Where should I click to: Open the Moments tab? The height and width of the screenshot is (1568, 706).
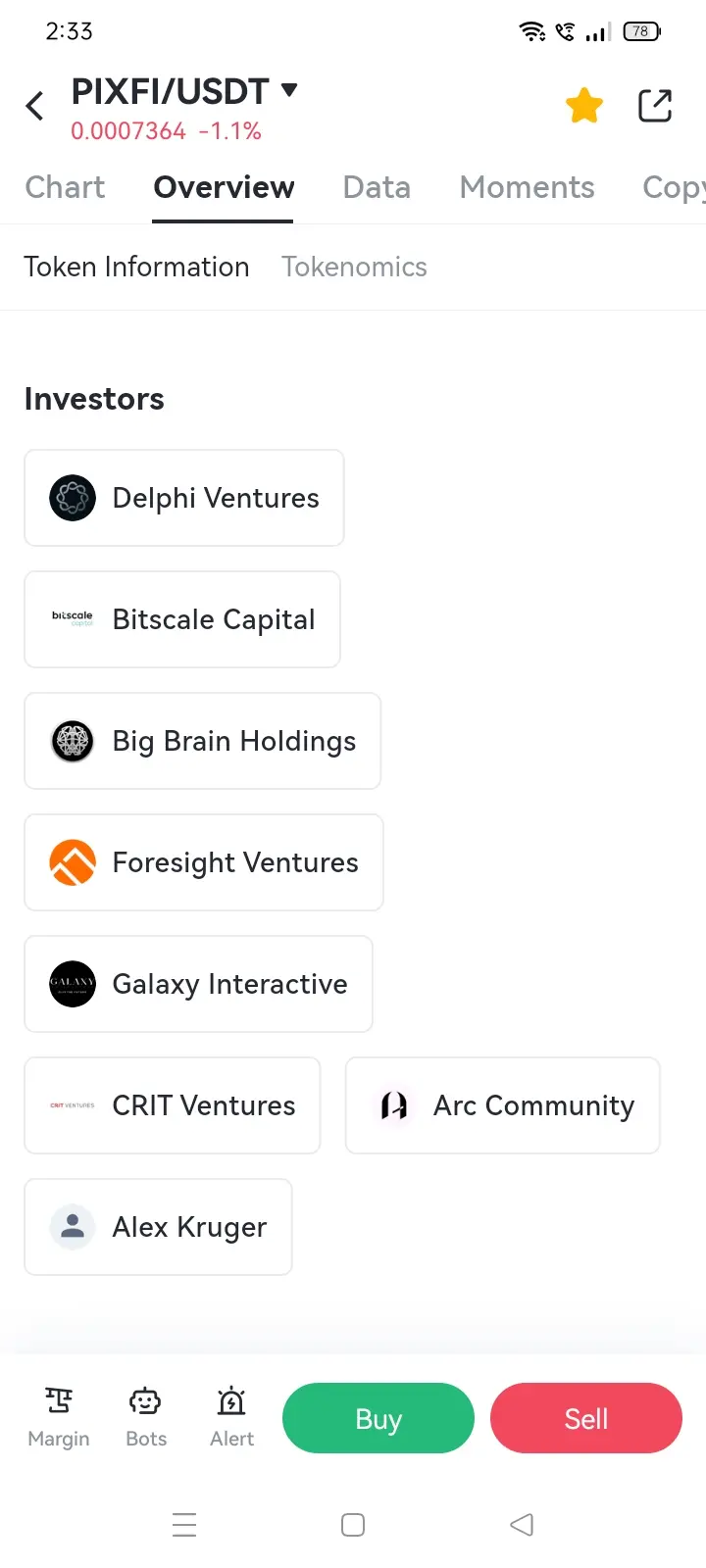click(527, 187)
